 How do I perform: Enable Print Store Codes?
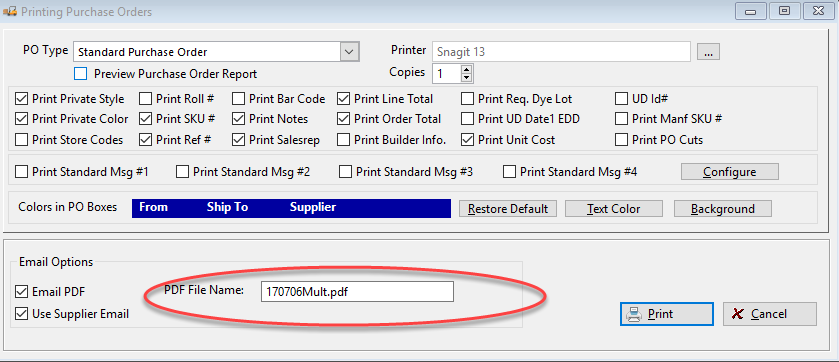coord(21,140)
